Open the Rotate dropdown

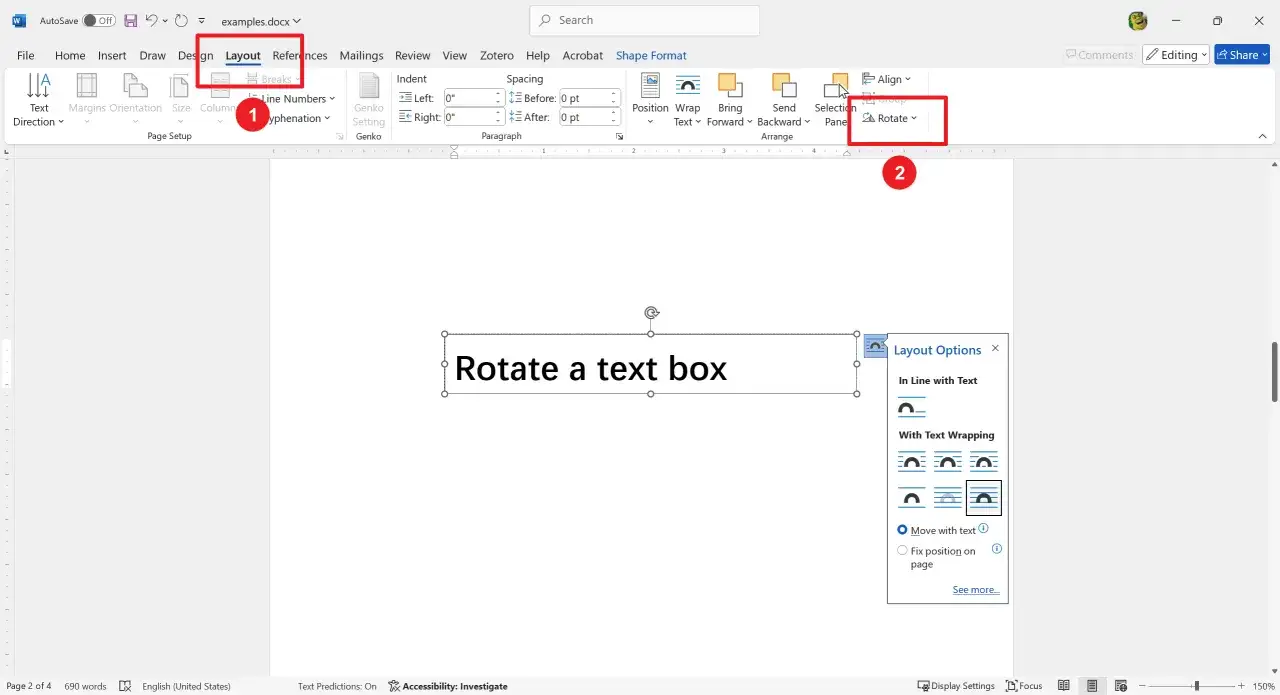click(889, 118)
